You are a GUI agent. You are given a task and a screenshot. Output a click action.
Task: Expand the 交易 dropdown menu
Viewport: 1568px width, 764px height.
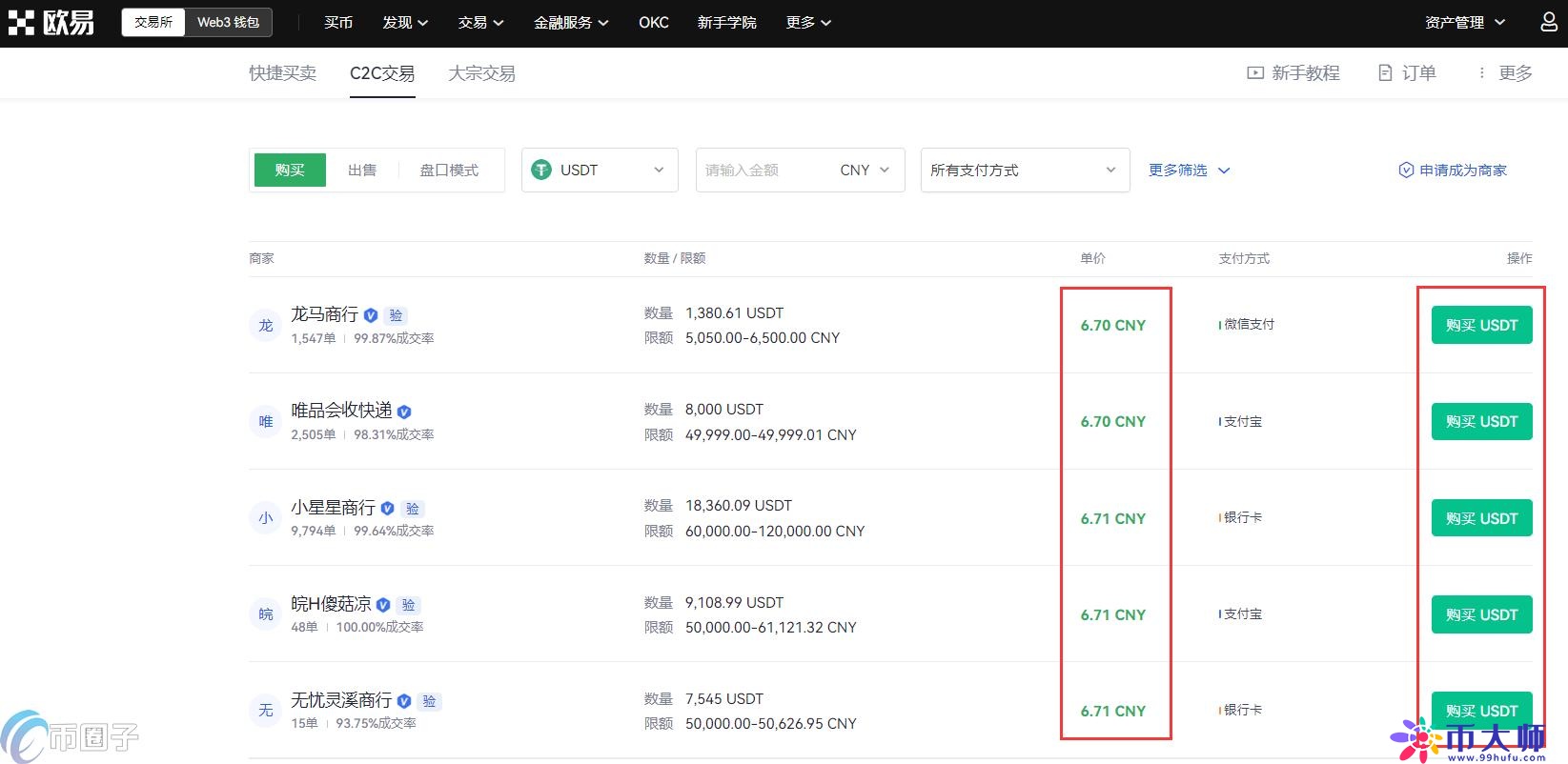480,22
